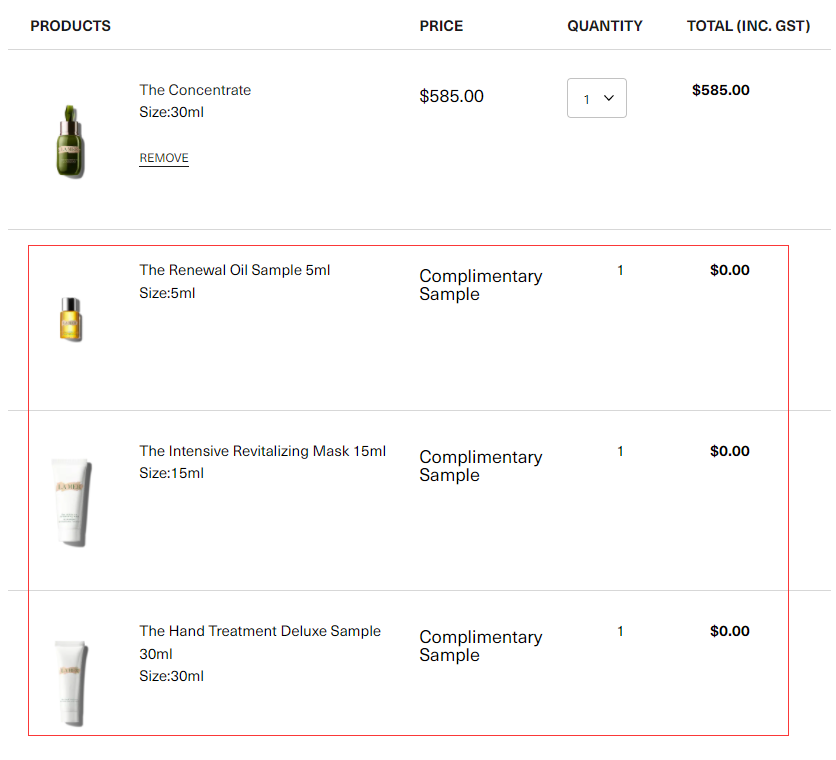Screen dimensions: 836x760
Task: Click the Intensive Revitalizing Mask thumbnail
Action: pyautogui.click(x=71, y=502)
